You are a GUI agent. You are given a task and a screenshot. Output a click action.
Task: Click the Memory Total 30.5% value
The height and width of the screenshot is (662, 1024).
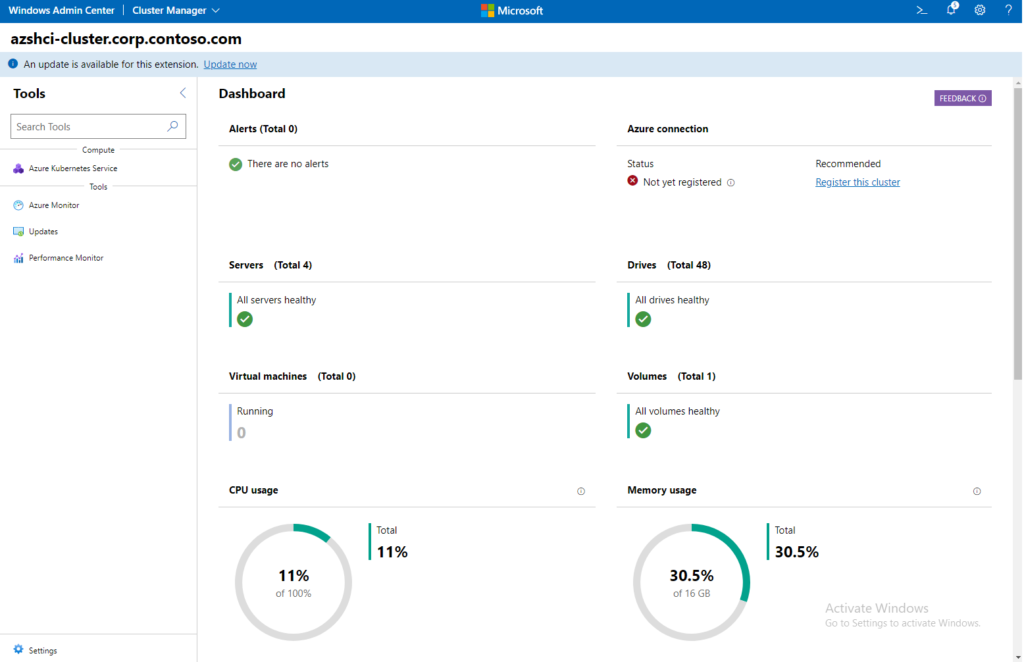click(x=796, y=552)
